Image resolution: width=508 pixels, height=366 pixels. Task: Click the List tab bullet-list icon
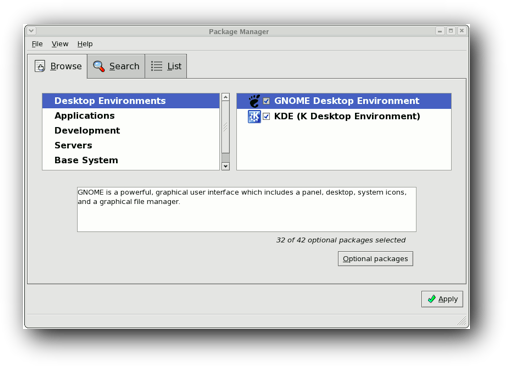coord(156,66)
